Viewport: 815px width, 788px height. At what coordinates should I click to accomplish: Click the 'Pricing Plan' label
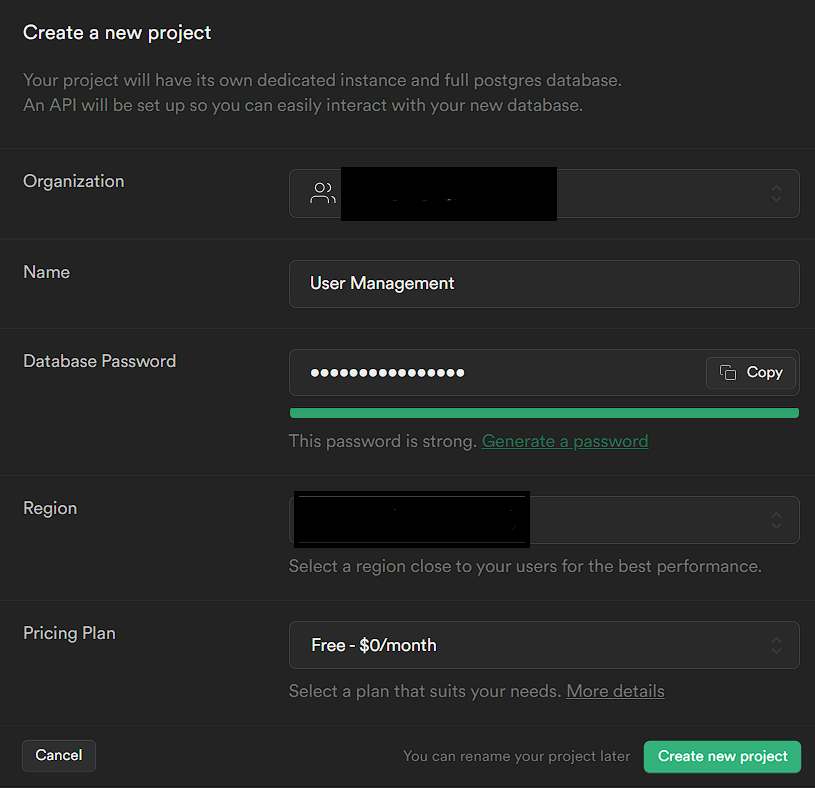click(70, 633)
